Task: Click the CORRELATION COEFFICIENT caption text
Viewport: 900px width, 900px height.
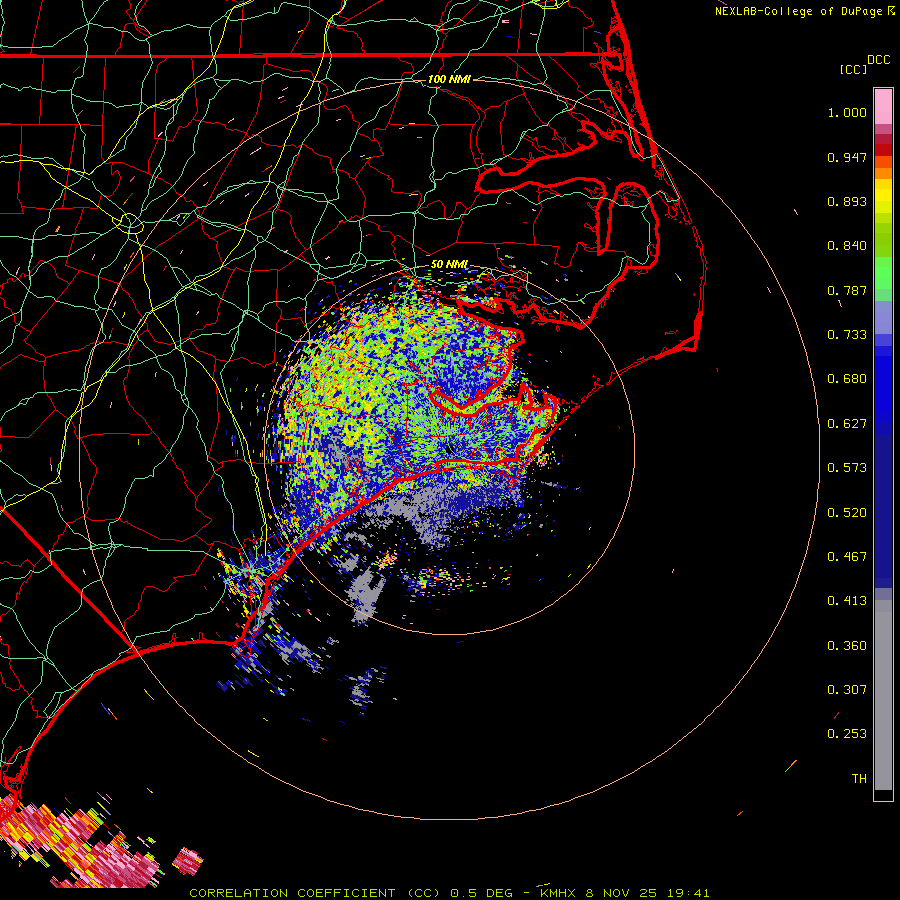Action: pos(292,893)
